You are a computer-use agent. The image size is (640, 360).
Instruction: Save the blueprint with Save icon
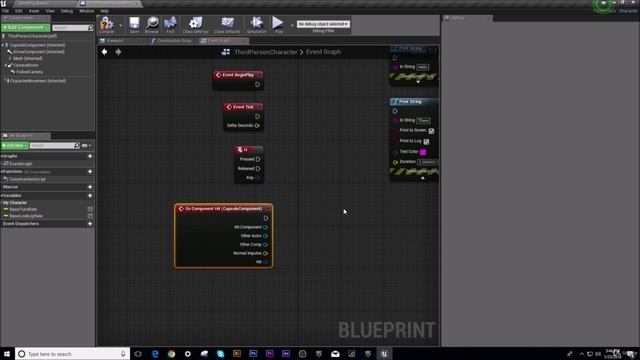point(134,24)
